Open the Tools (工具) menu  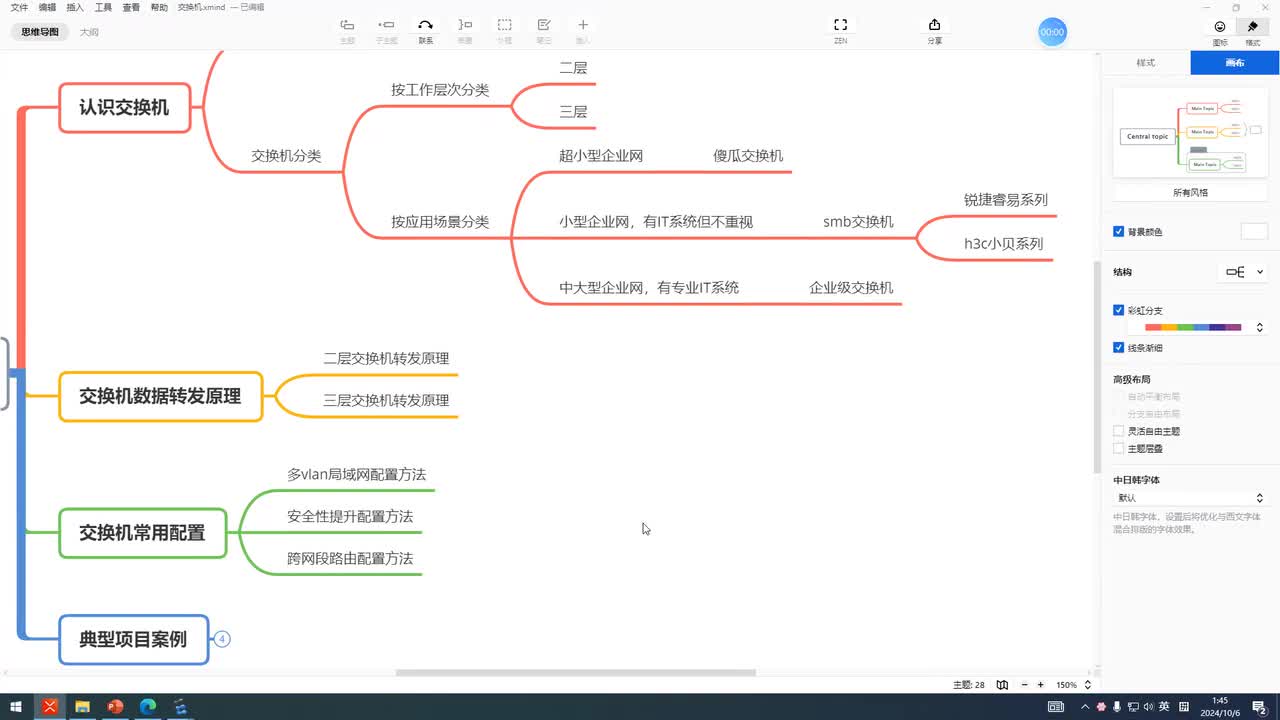[x=103, y=7]
